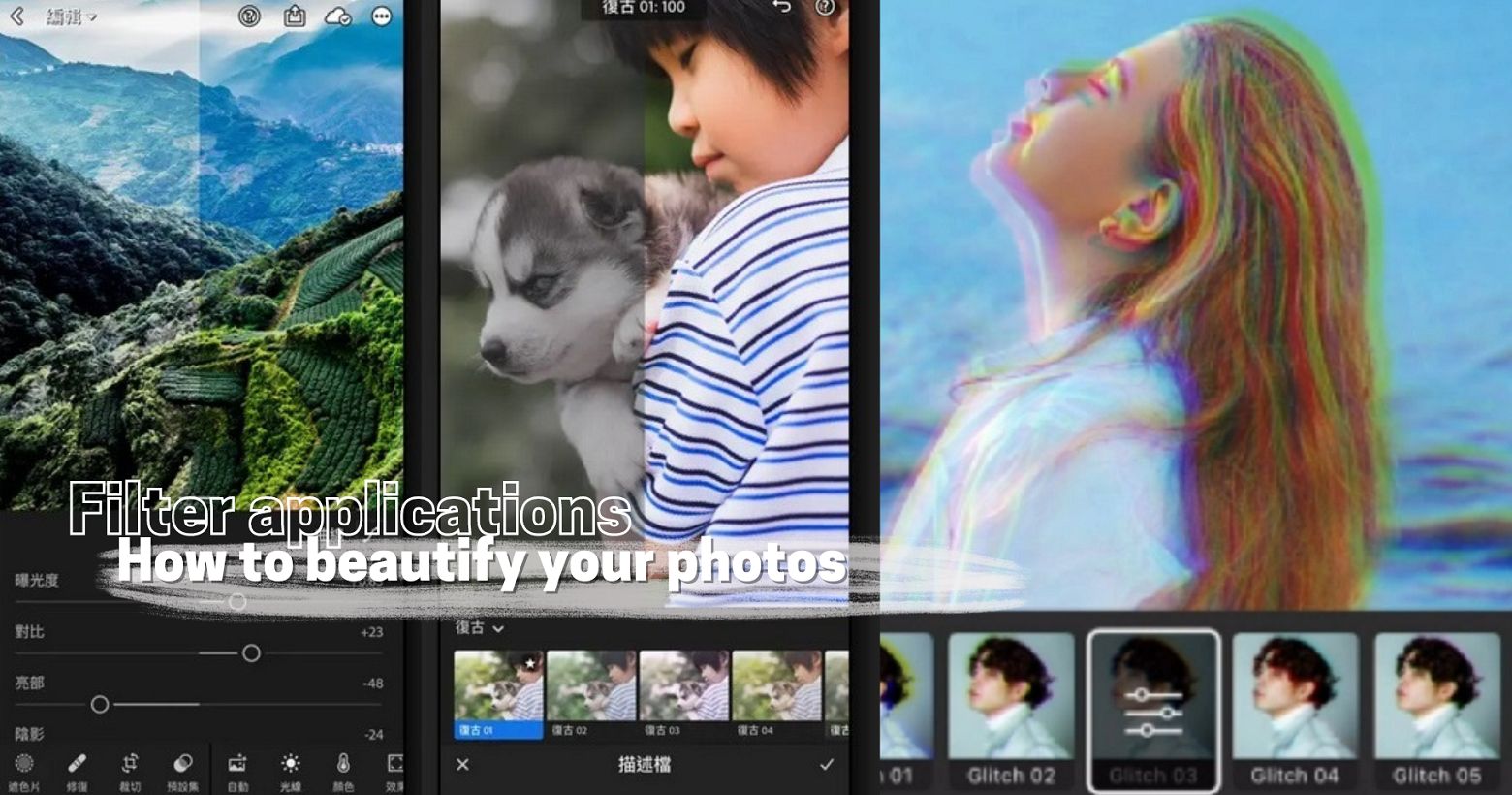Open the 光線 light panel
The height and width of the screenshot is (795, 1512).
[290, 772]
